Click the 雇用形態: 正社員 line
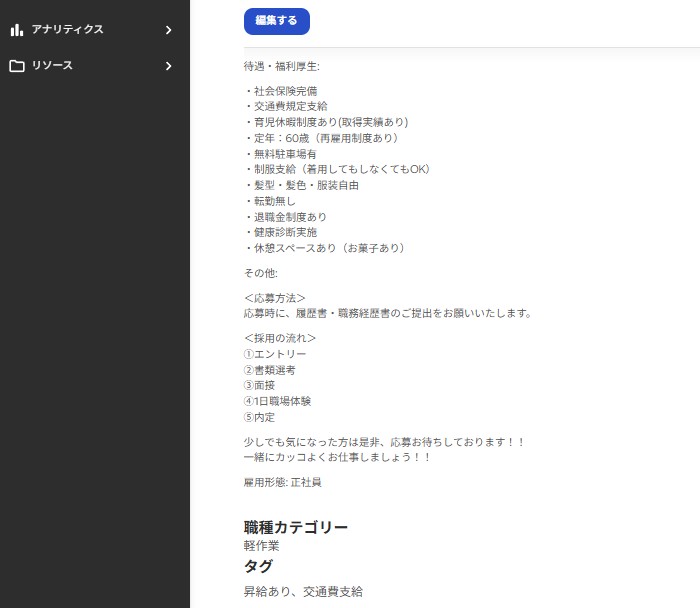700x608 pixels. click(x=282, y=482)
